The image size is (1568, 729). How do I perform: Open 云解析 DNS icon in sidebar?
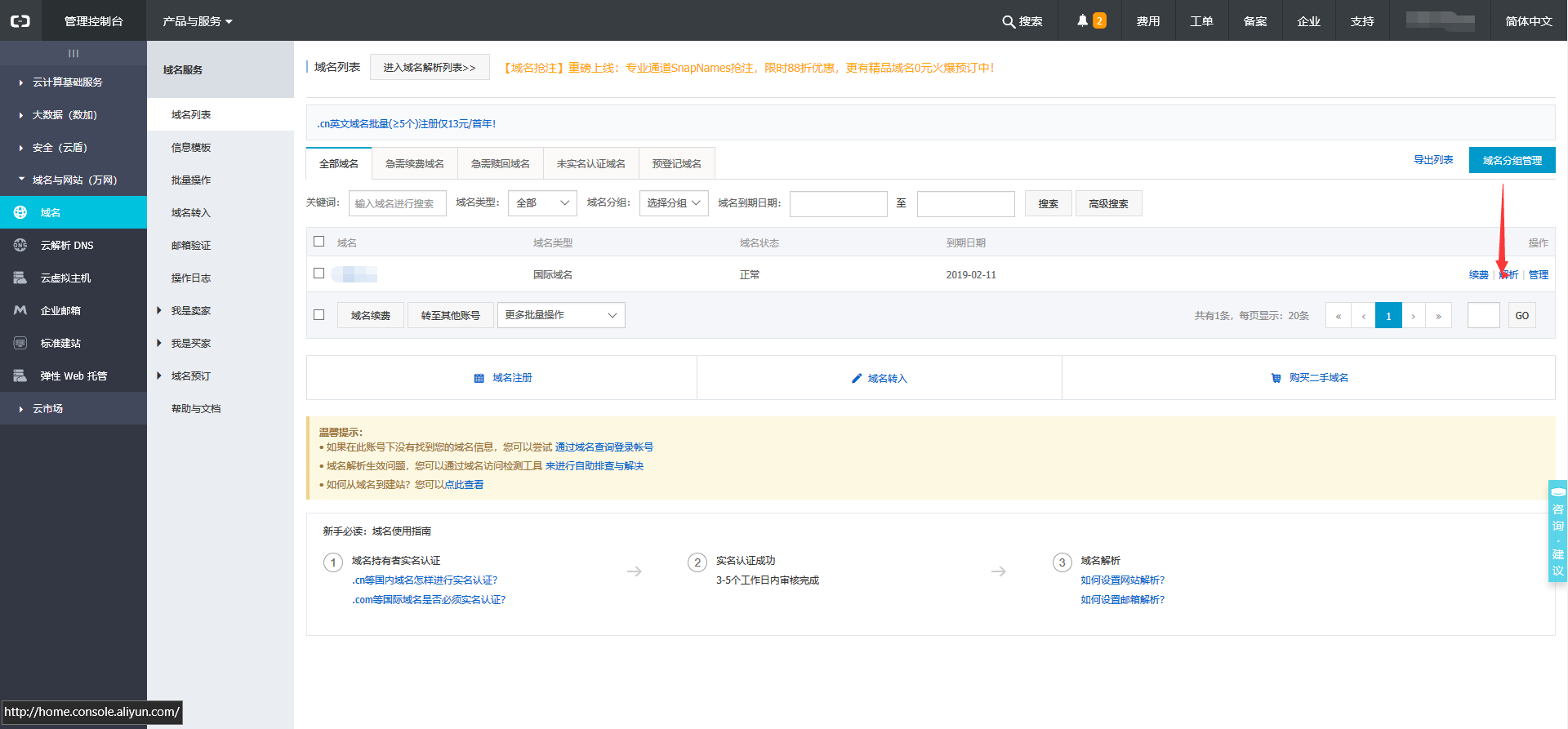(20, 245)
